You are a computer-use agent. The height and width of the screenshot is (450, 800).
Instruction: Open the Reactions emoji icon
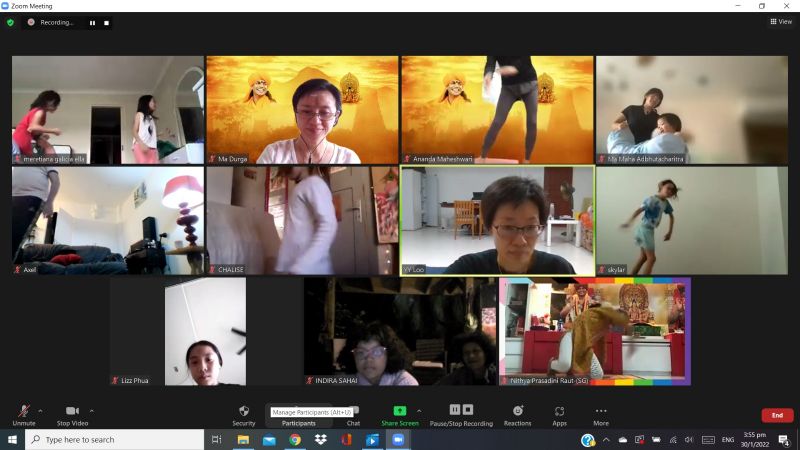517,411
